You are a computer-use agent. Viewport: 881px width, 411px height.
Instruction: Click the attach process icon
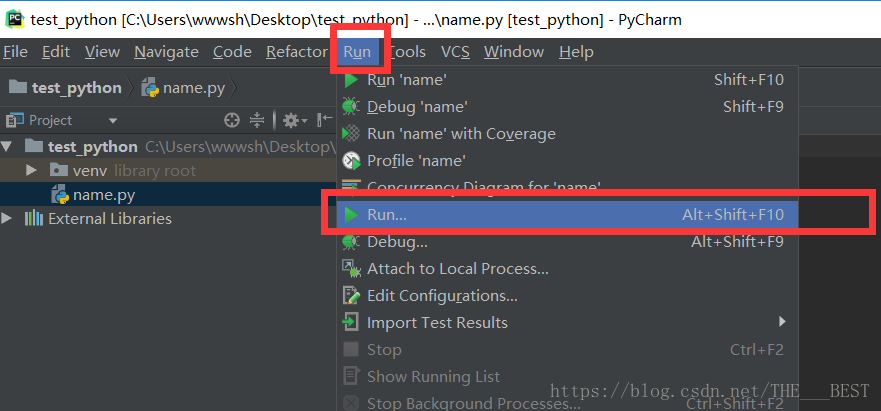tap(351, 269)
